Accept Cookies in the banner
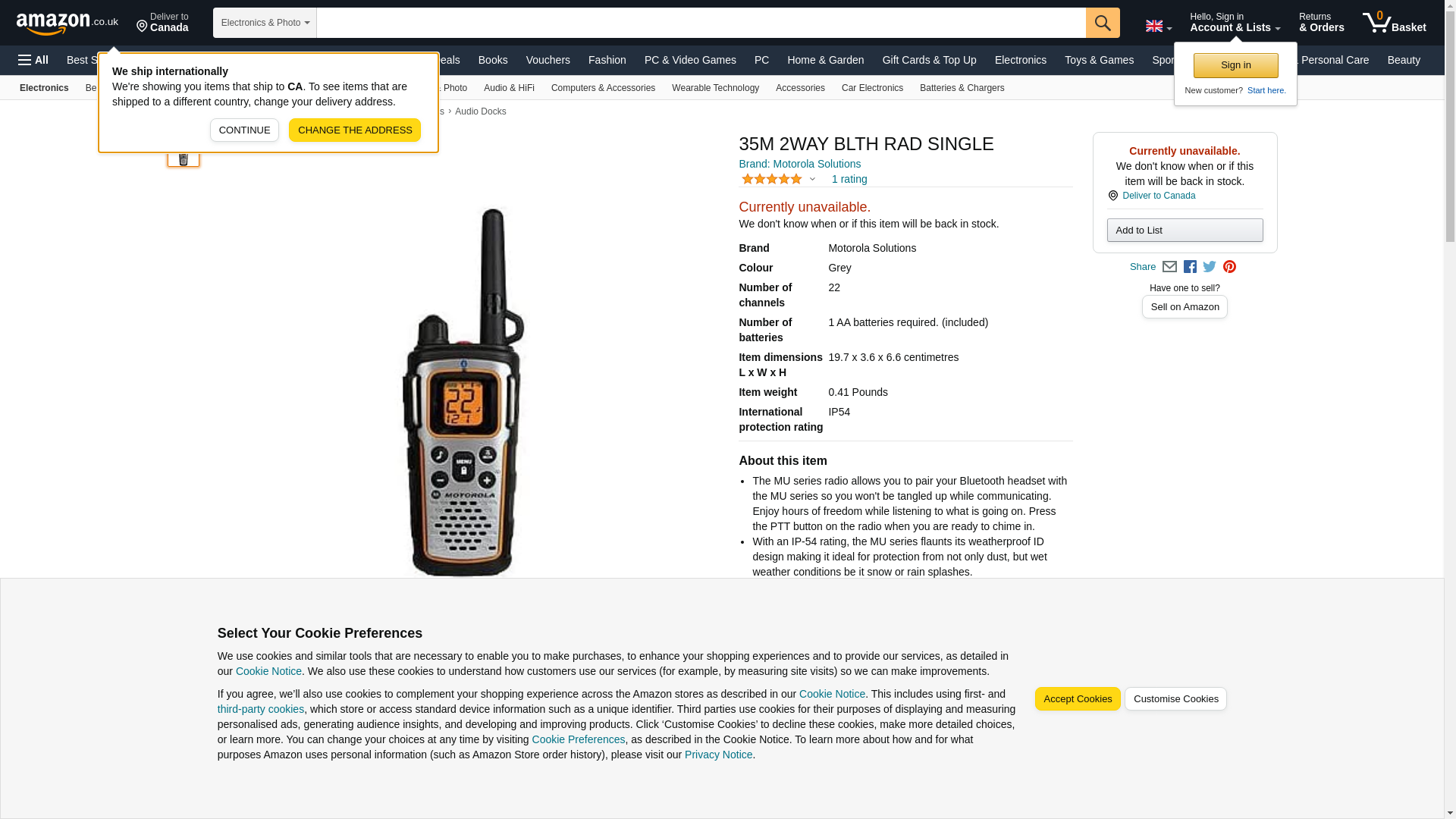 [x=1077, y=698]
